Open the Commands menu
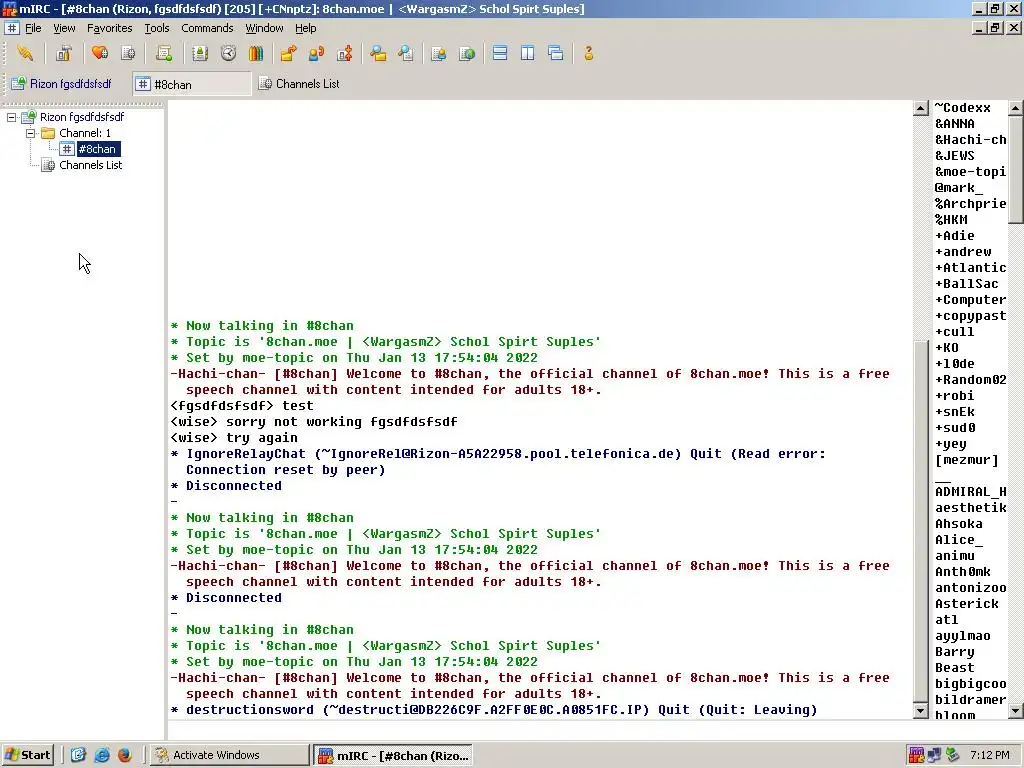This screenshot has height=768, width=1024. click(207, 28)
